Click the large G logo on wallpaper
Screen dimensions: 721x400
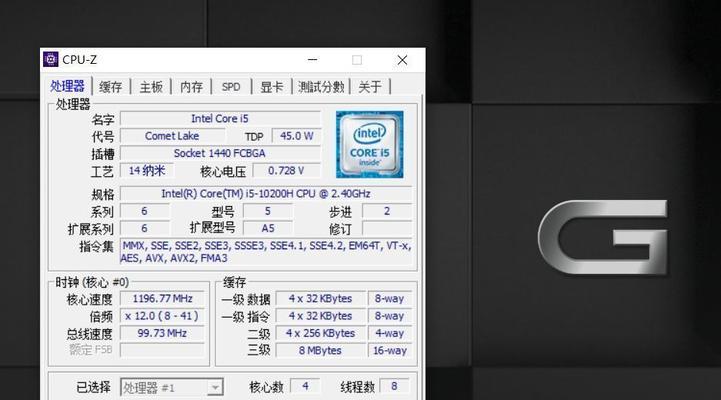602,237
